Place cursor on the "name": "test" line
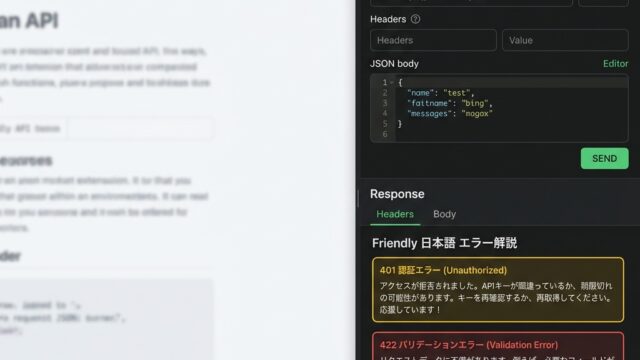The height and width of the screenshot is (360, 640). click(441, 93)
